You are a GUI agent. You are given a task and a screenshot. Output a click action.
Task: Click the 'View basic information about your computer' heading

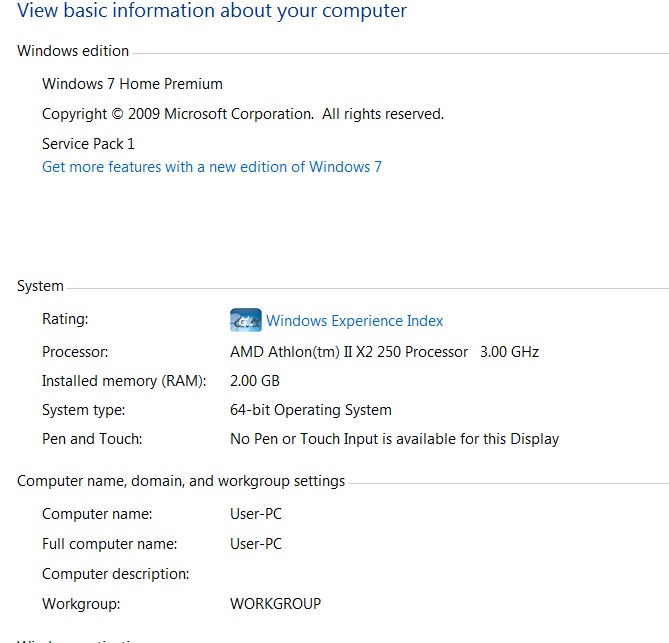coord(212,10)
